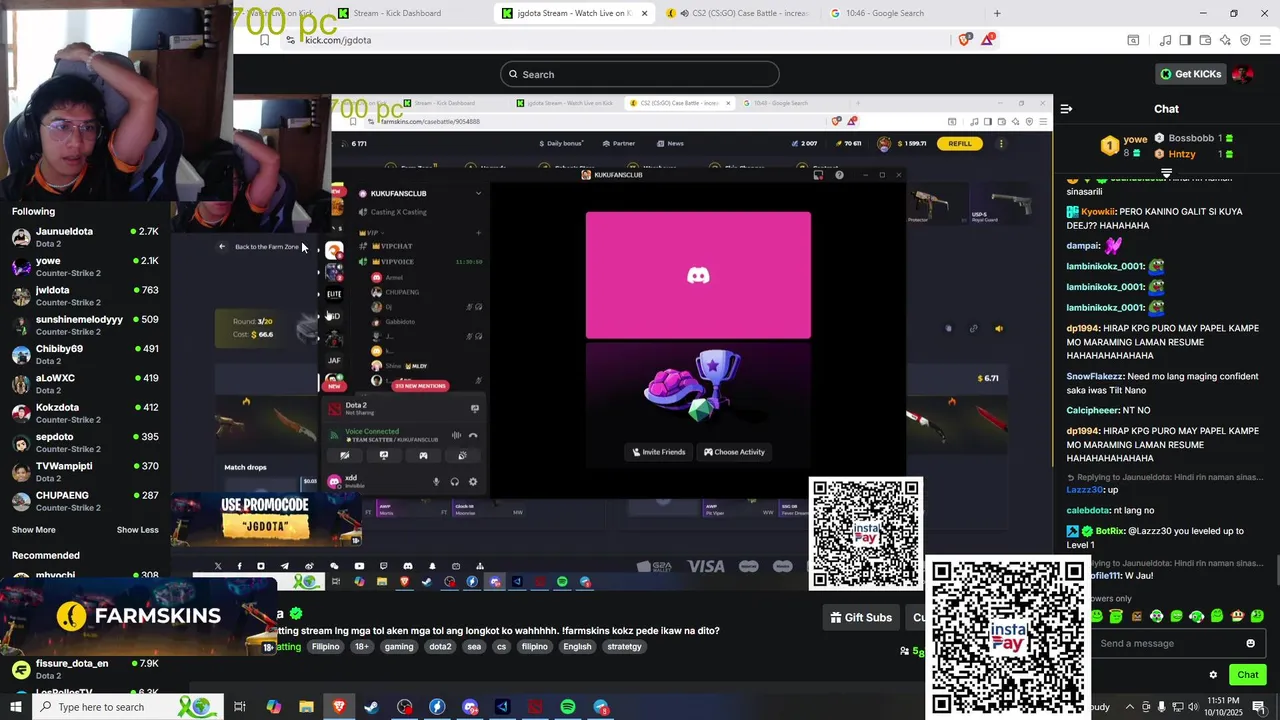Click the Windows taskbar search box
This screenshot has height=720, width=1280.
[128, 707]
